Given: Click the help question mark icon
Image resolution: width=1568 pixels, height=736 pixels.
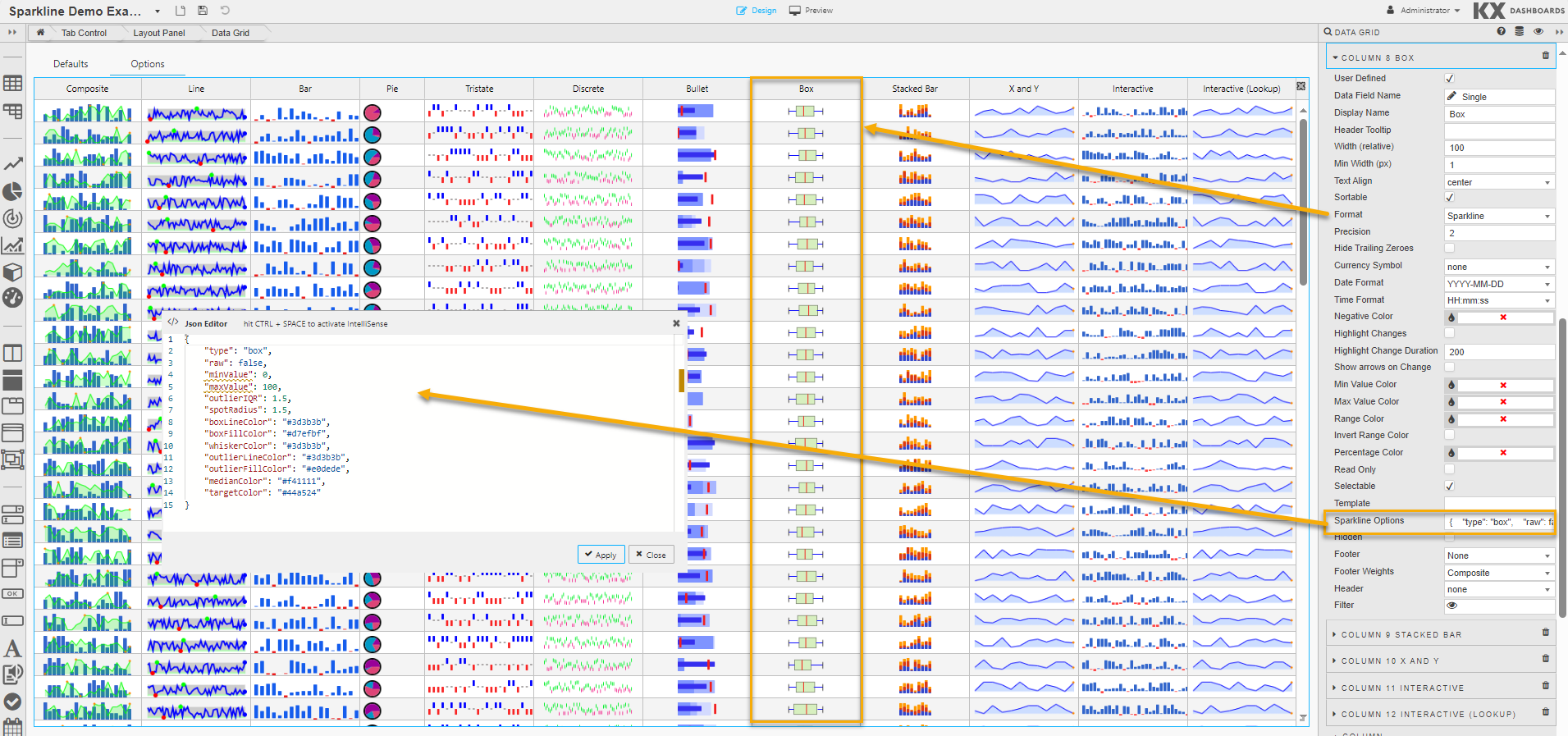Looking at the screenshot, I should click(x=1501, y=31).
